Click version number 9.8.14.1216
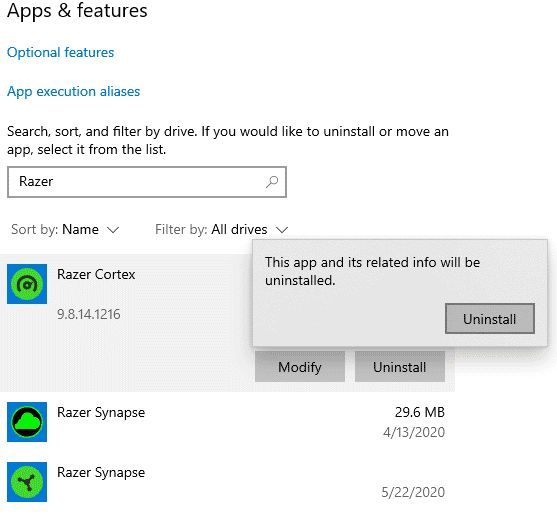 click(x=89, y=314)
